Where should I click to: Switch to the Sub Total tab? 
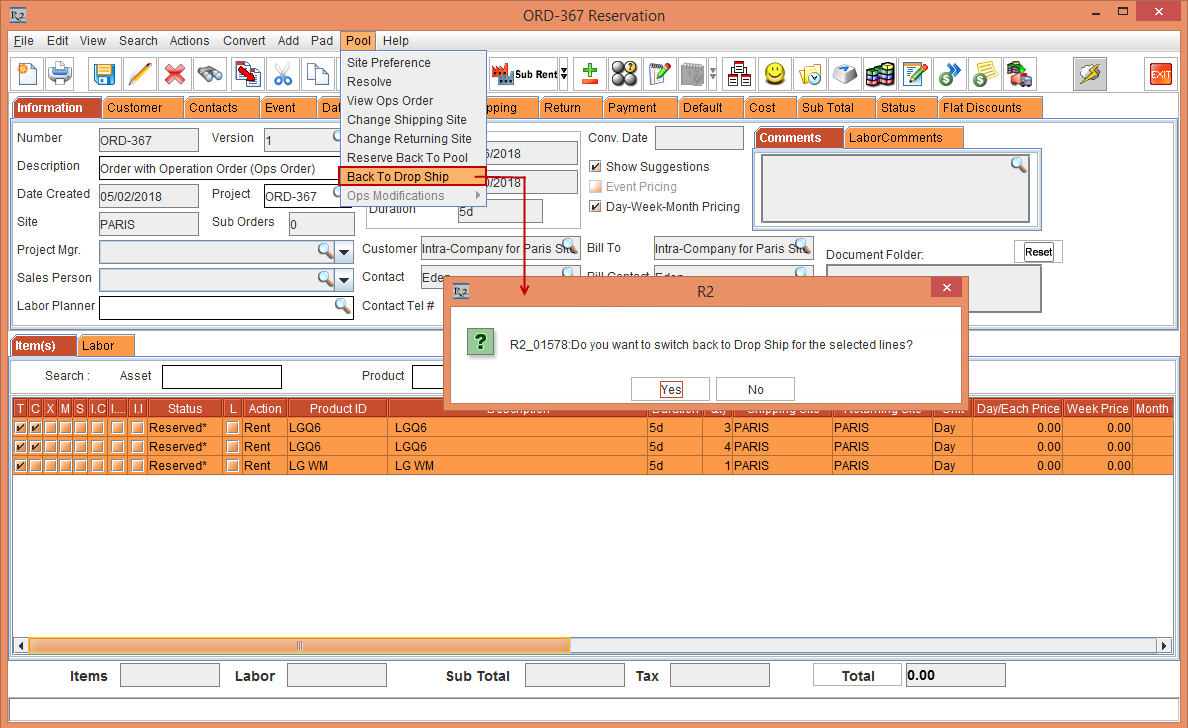827,108
